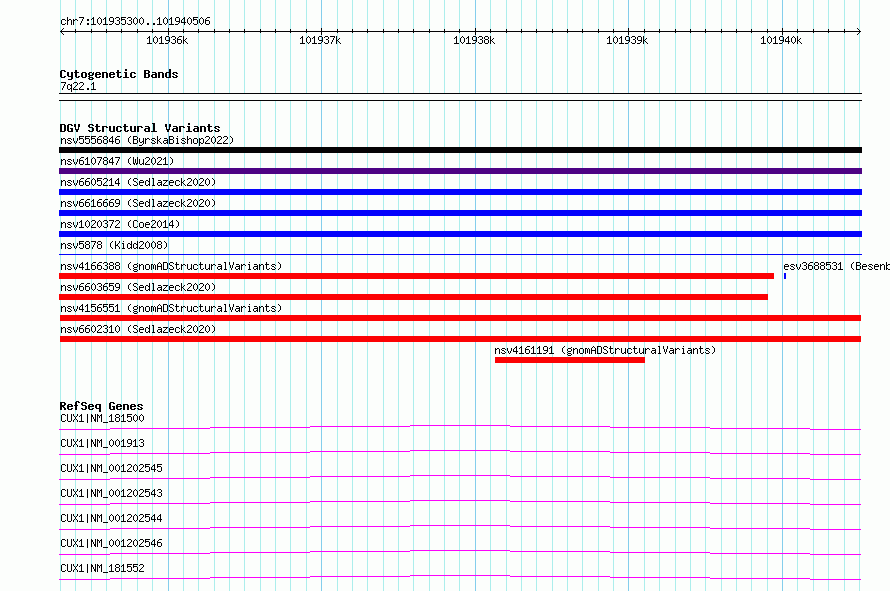
Task: Click the nsv4166388 gnomAD red bar
Action: click(x=416, y=276)
